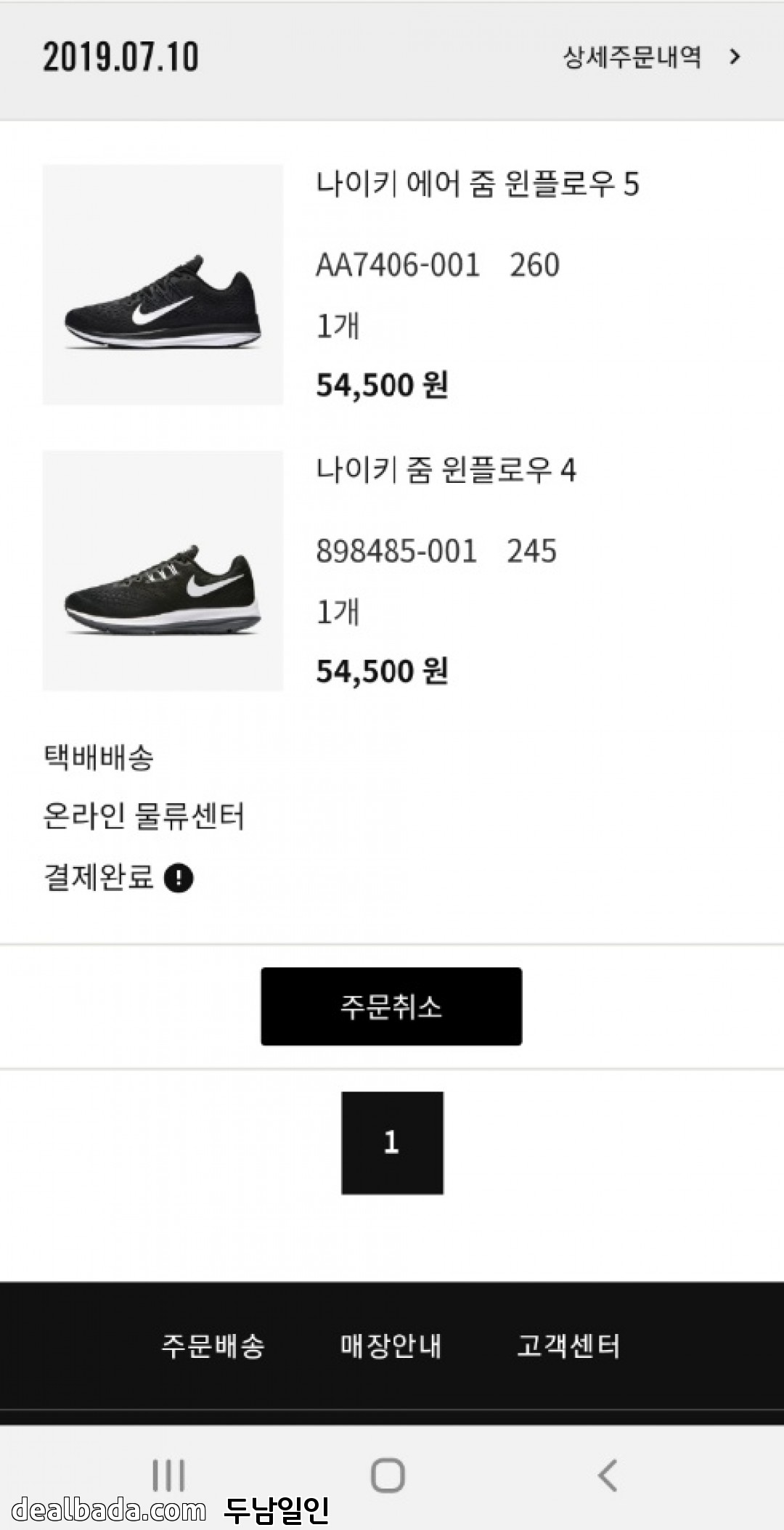The image size is (784, 1530).
Task: Open 상세주문내역 order detail link
Action: [632, 57]
